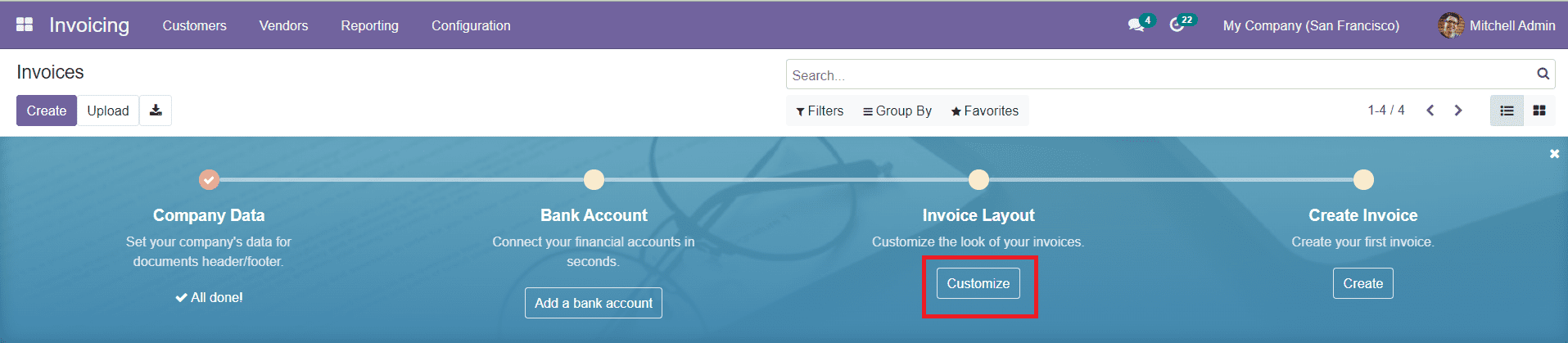The width and height of the screenshot is (1568, 343).
Task: Click the Invoice Layout step circle
Action: (x=978, y=179)
